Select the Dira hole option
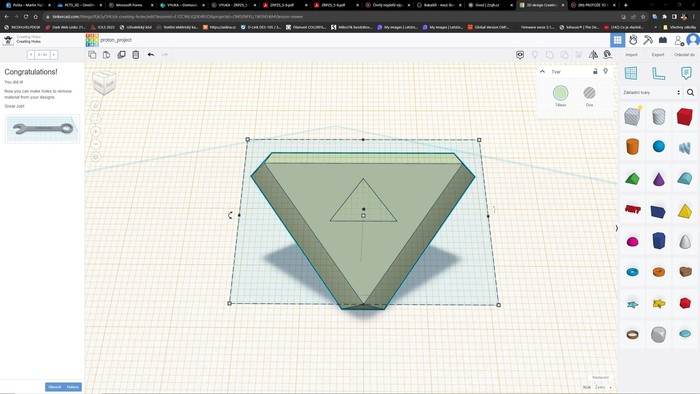The height and width of the screenshot is (394, 700). [x=589, y=93]
